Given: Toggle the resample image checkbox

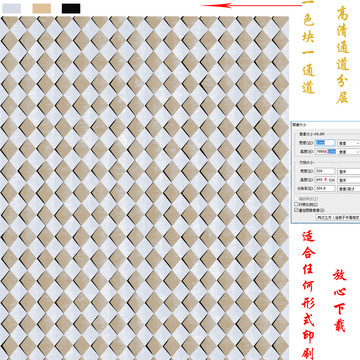Looking at the screenshot, I should (296, 210).
